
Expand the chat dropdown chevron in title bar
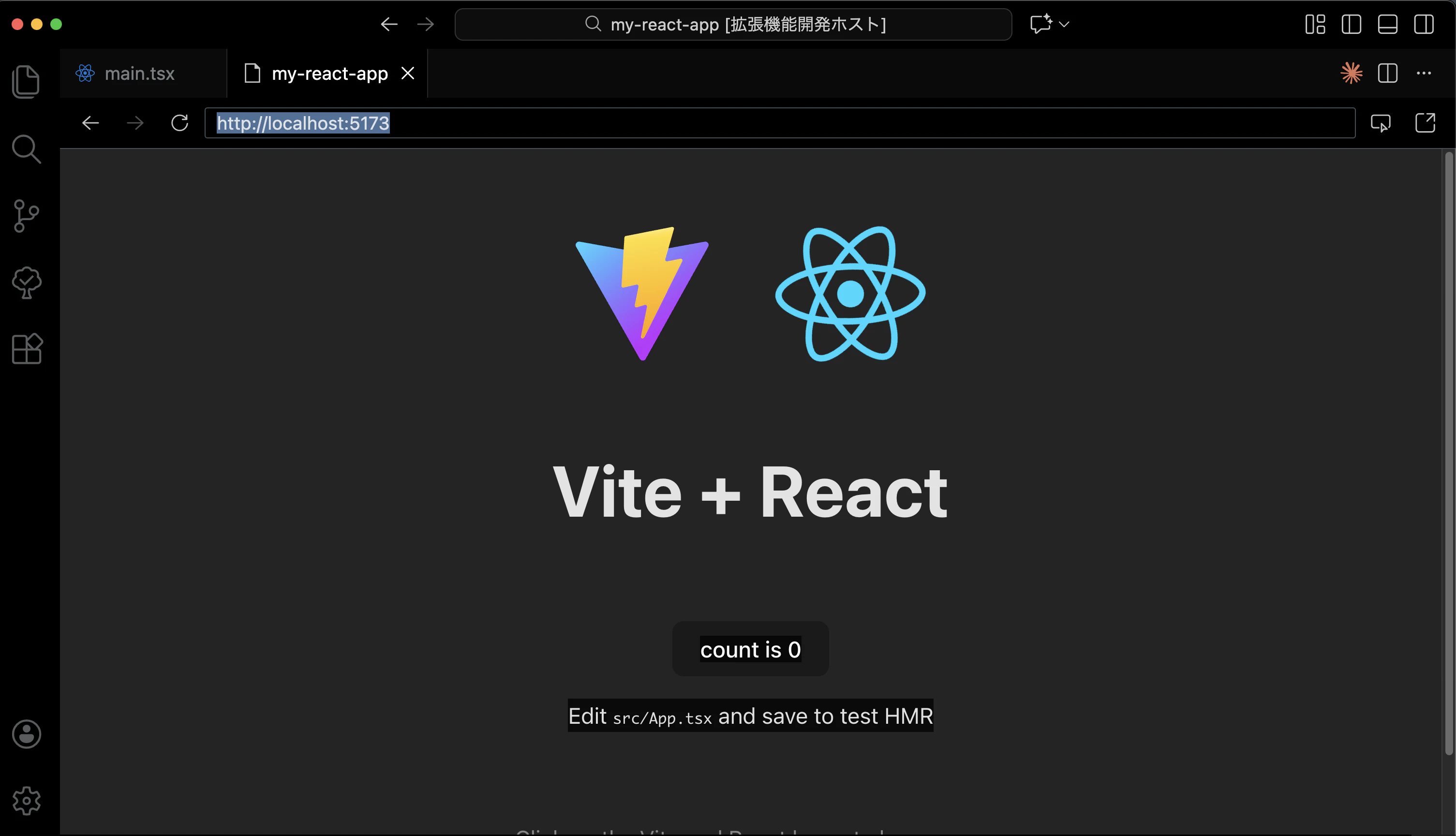pyautogui.click(x=1064, y=24)
